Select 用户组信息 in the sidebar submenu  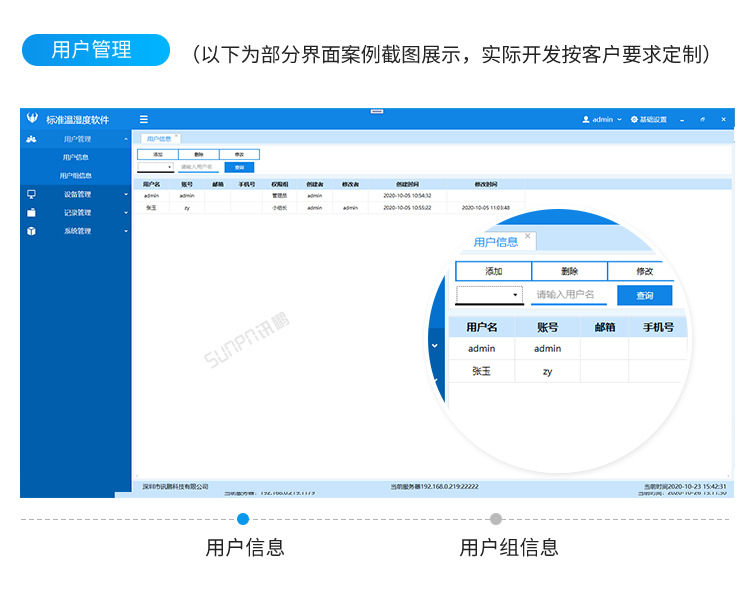click(76, 176)
